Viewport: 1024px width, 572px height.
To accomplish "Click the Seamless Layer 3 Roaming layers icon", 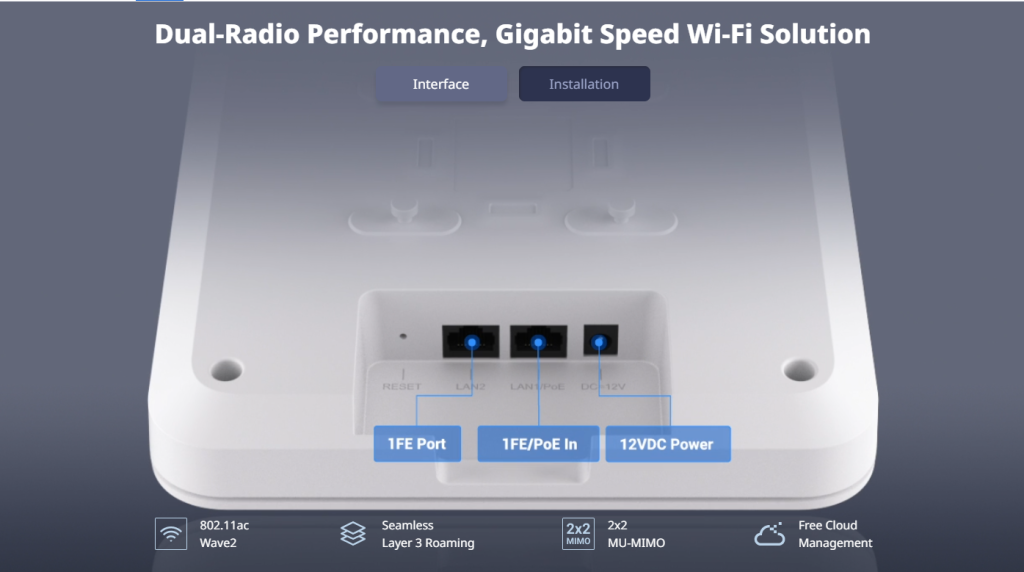I will [x=353, y=533].
